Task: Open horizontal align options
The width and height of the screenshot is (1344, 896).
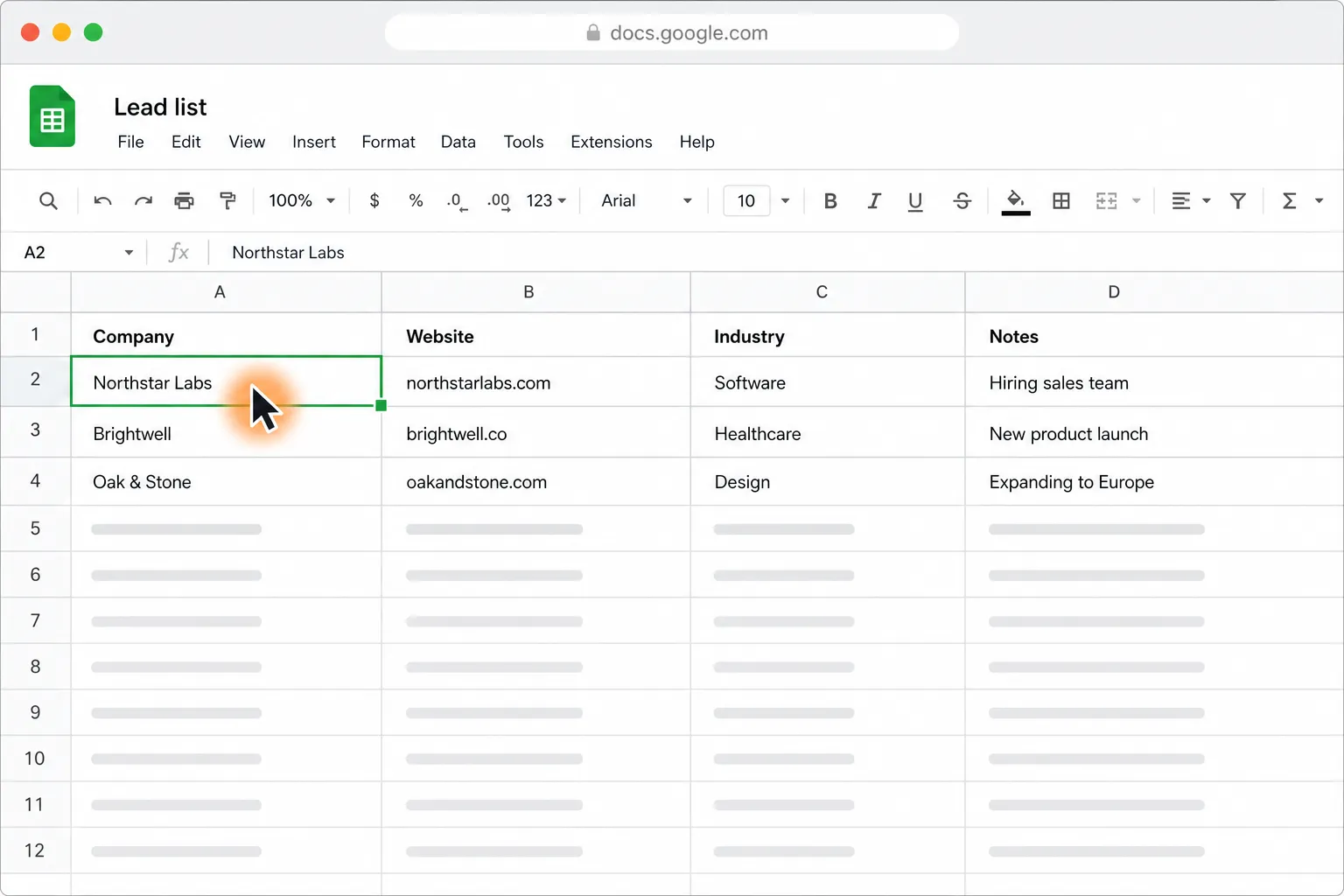Action: (1181, 201)
